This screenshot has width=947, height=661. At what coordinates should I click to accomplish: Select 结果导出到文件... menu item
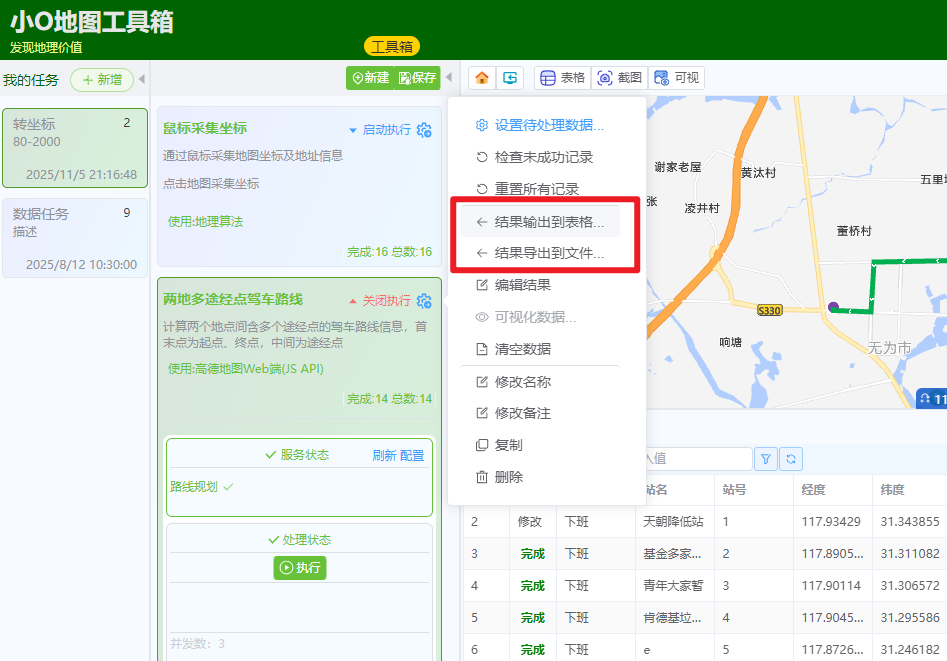coord(540,253)
